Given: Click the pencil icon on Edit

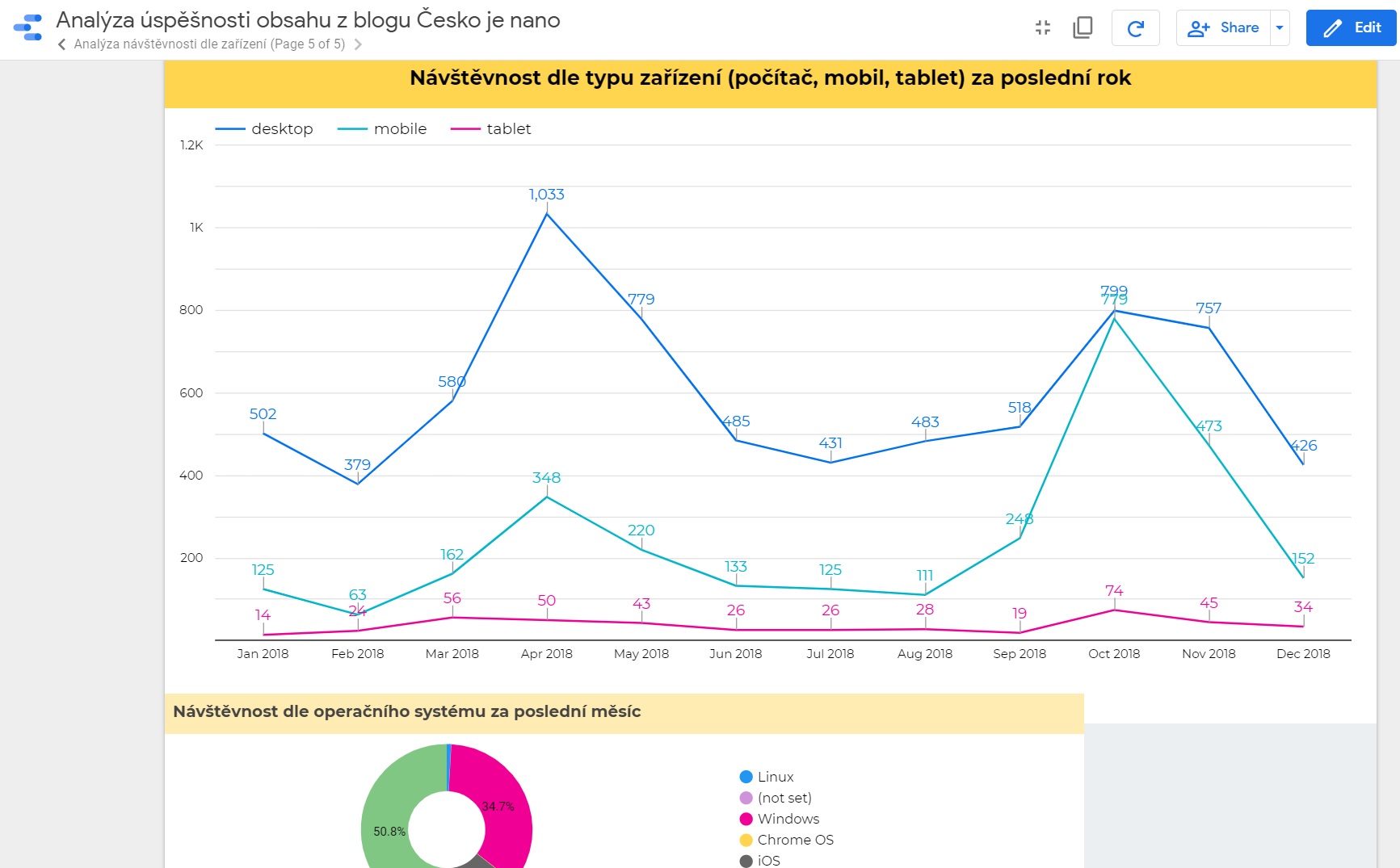Looking at the screenshot, I should (1332, 28).
